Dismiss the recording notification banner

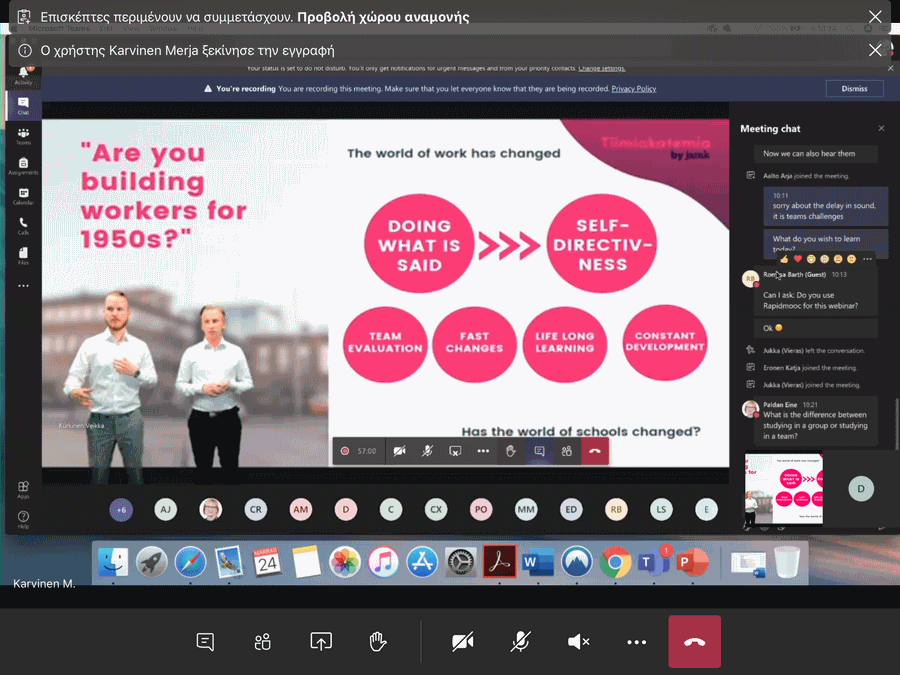854,89
